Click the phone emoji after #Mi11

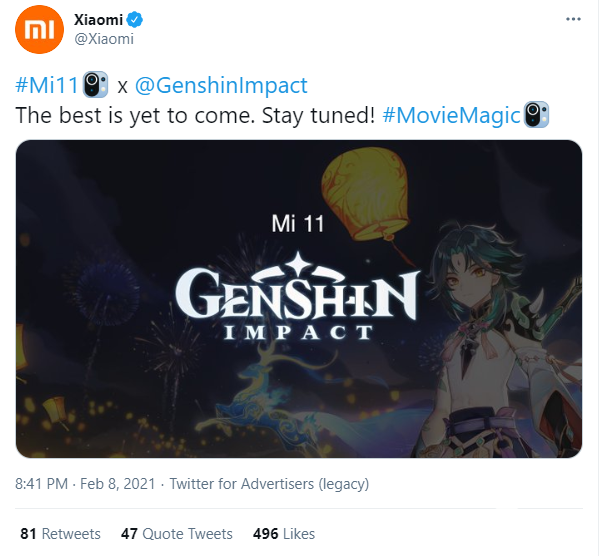pos(96,84)
